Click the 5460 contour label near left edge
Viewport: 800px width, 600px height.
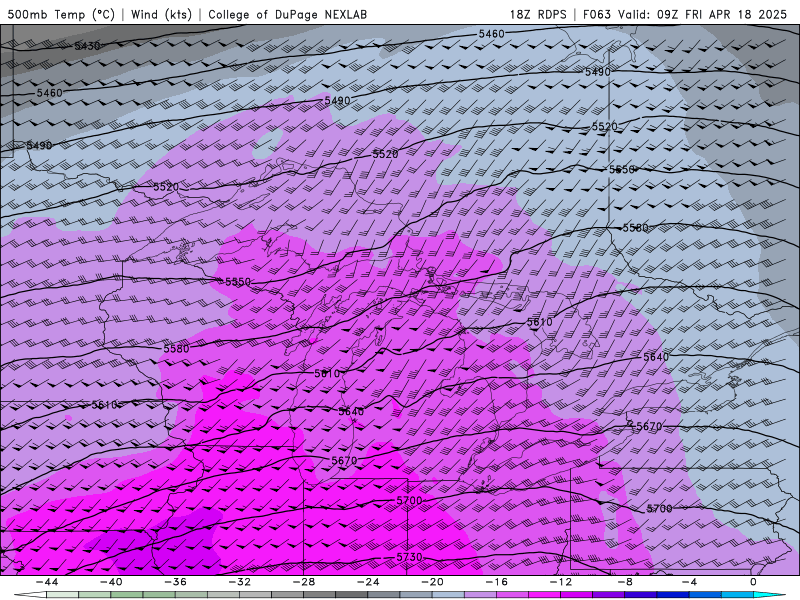(49, 93)
